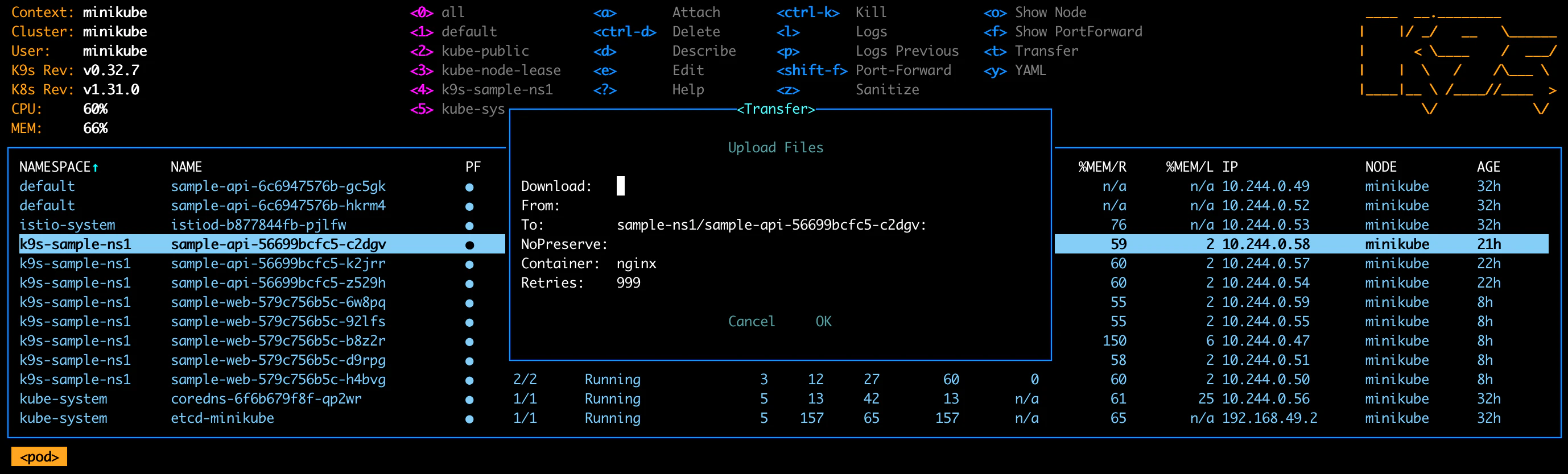Select the highlighted sample-api-56699bcfc5-c2dgv pod name

278,244
